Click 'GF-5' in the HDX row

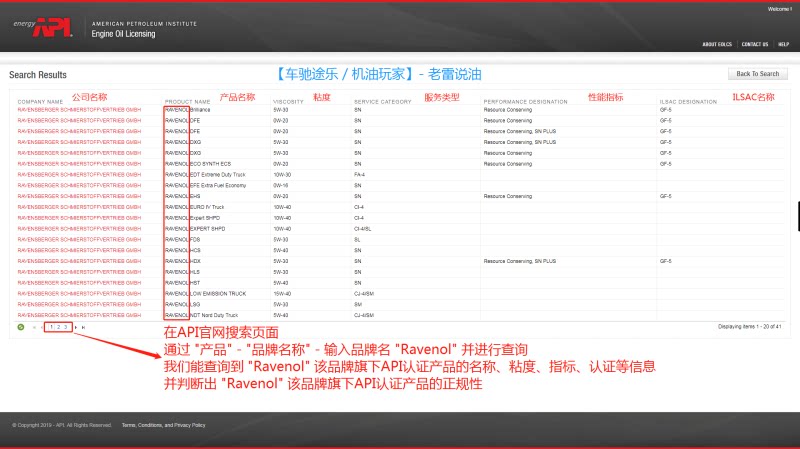coord(665,261)
